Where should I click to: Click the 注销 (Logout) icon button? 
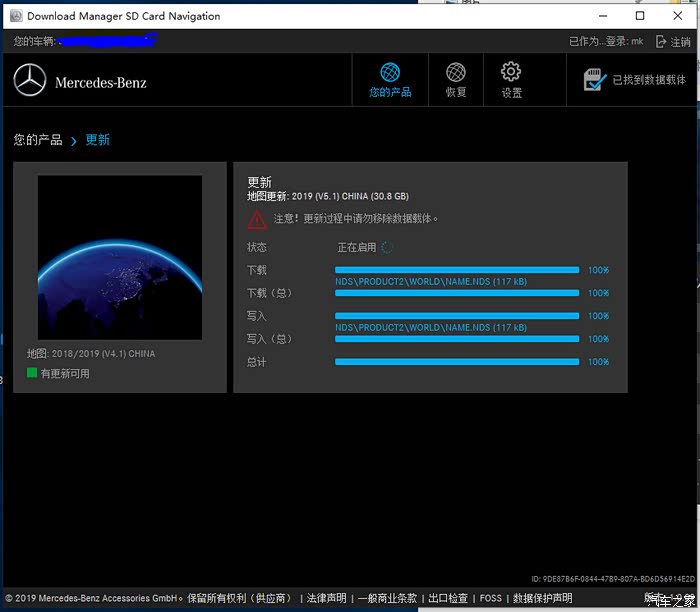[661, 42]
